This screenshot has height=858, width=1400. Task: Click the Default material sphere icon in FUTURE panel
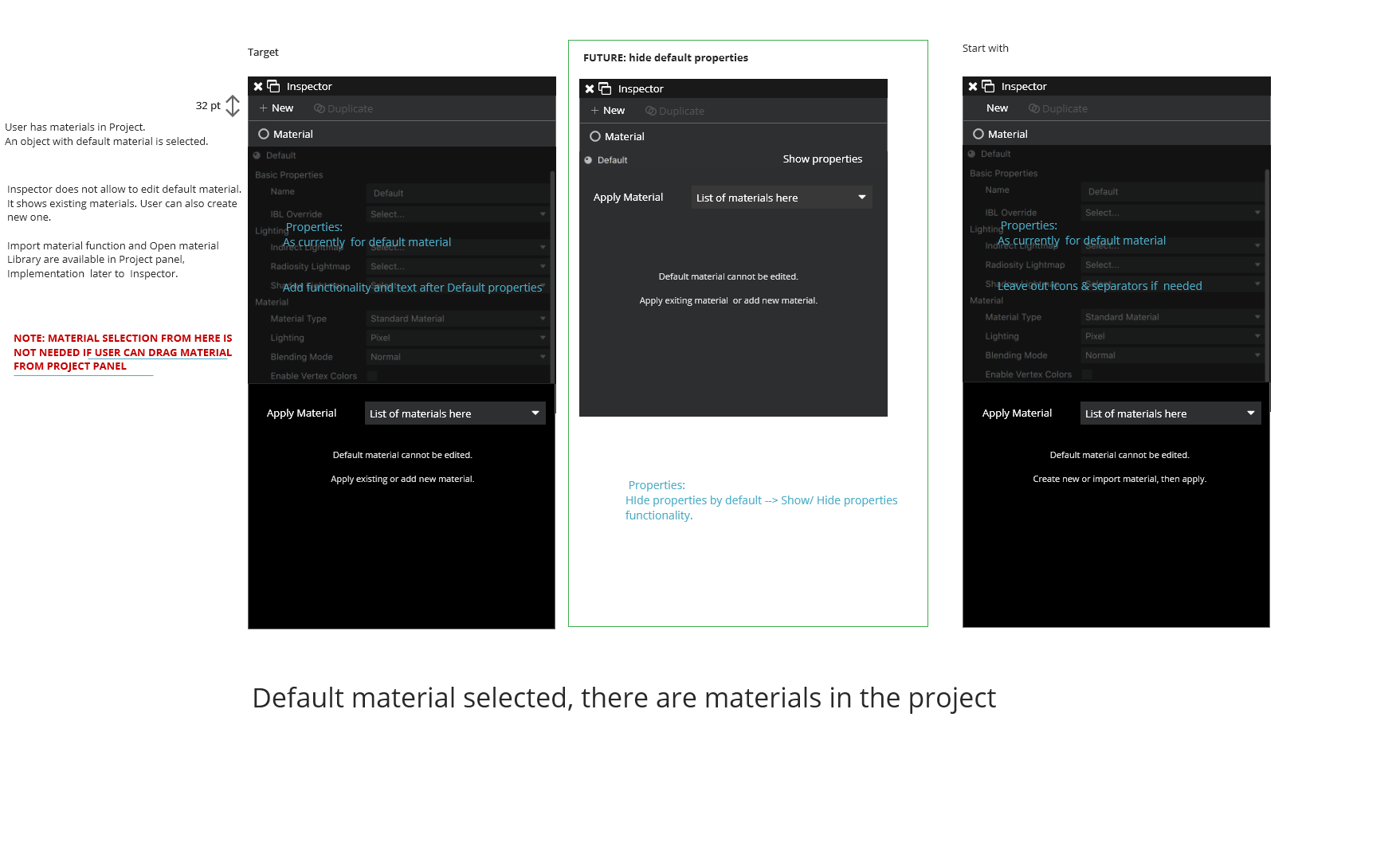click(589, 160)
